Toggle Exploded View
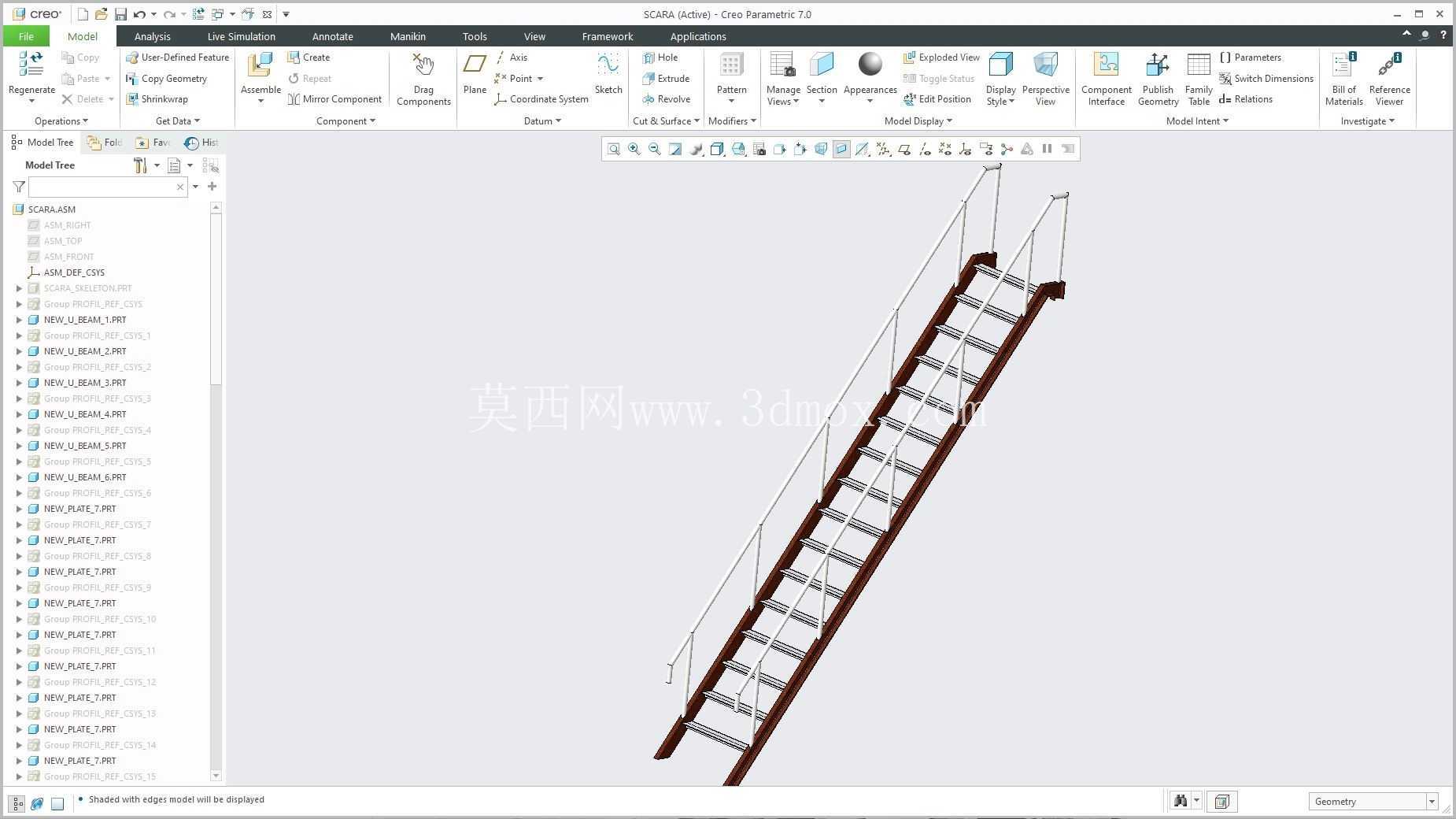 (941, 57)
